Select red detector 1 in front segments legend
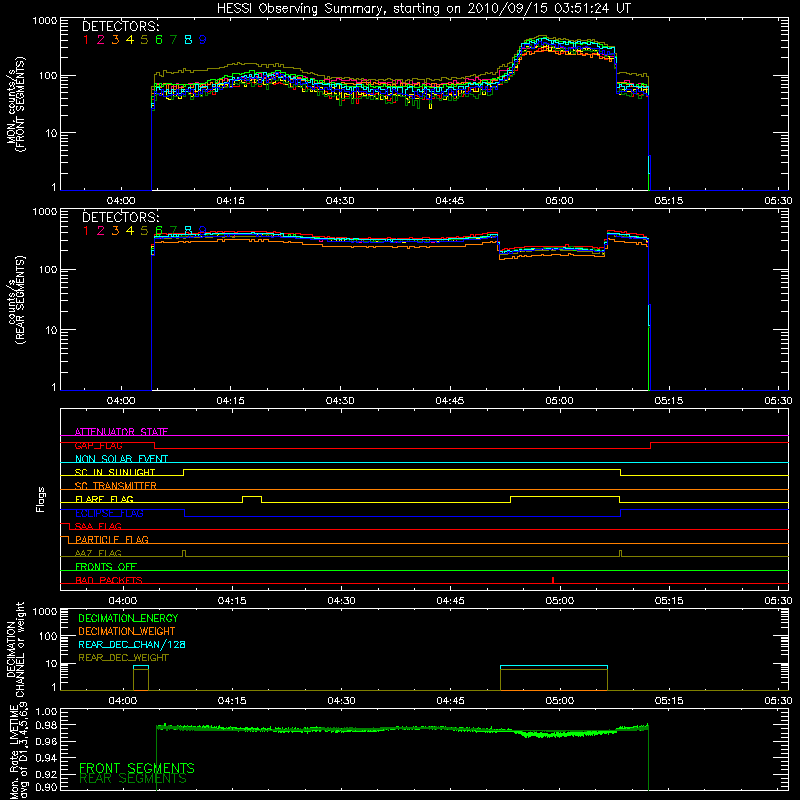800x800 pixels. click(x=86, y=40)
